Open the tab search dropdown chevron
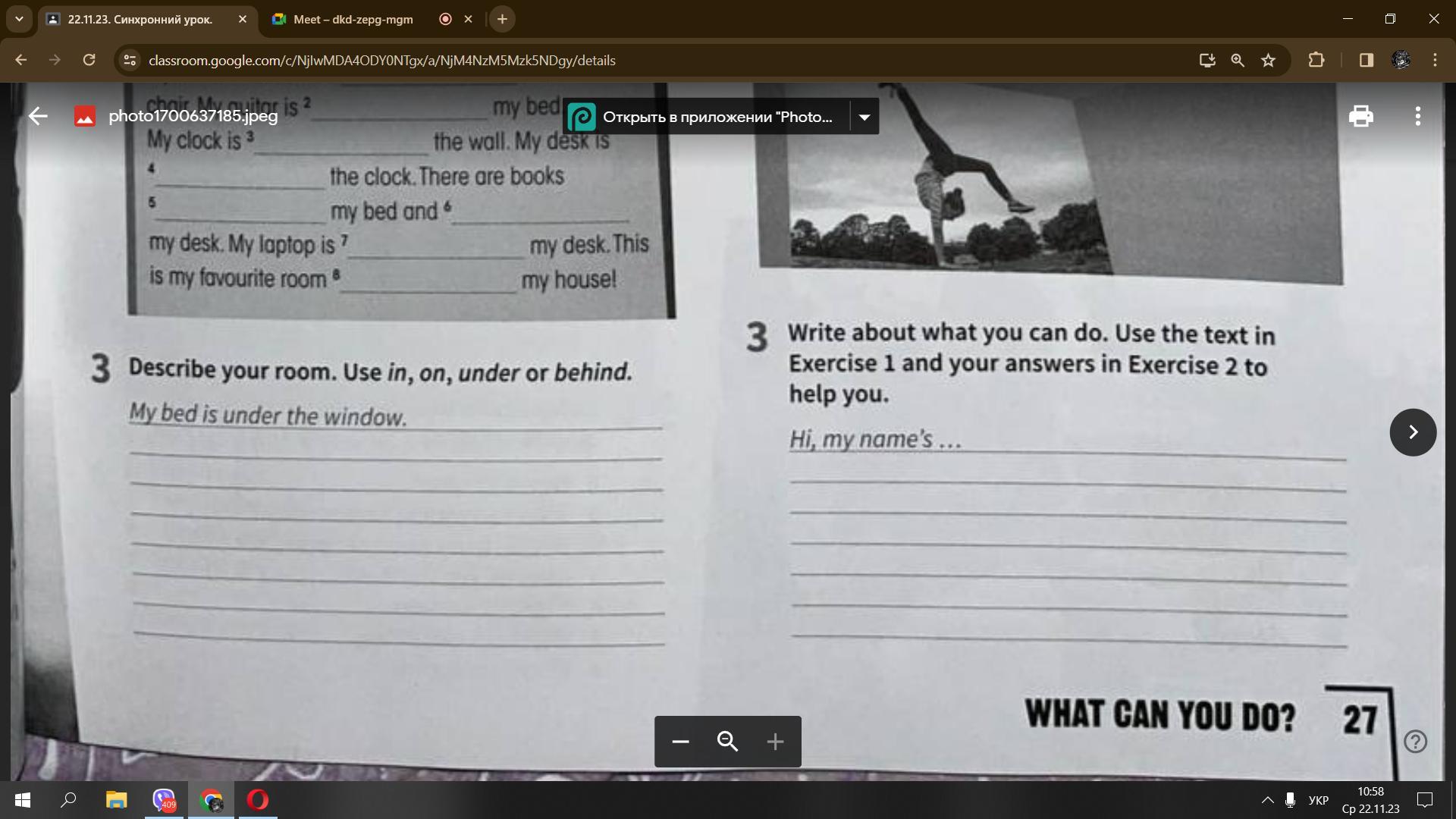This screenshot has height=819, width=1456. pyautogui.click(x=19, y=19)
